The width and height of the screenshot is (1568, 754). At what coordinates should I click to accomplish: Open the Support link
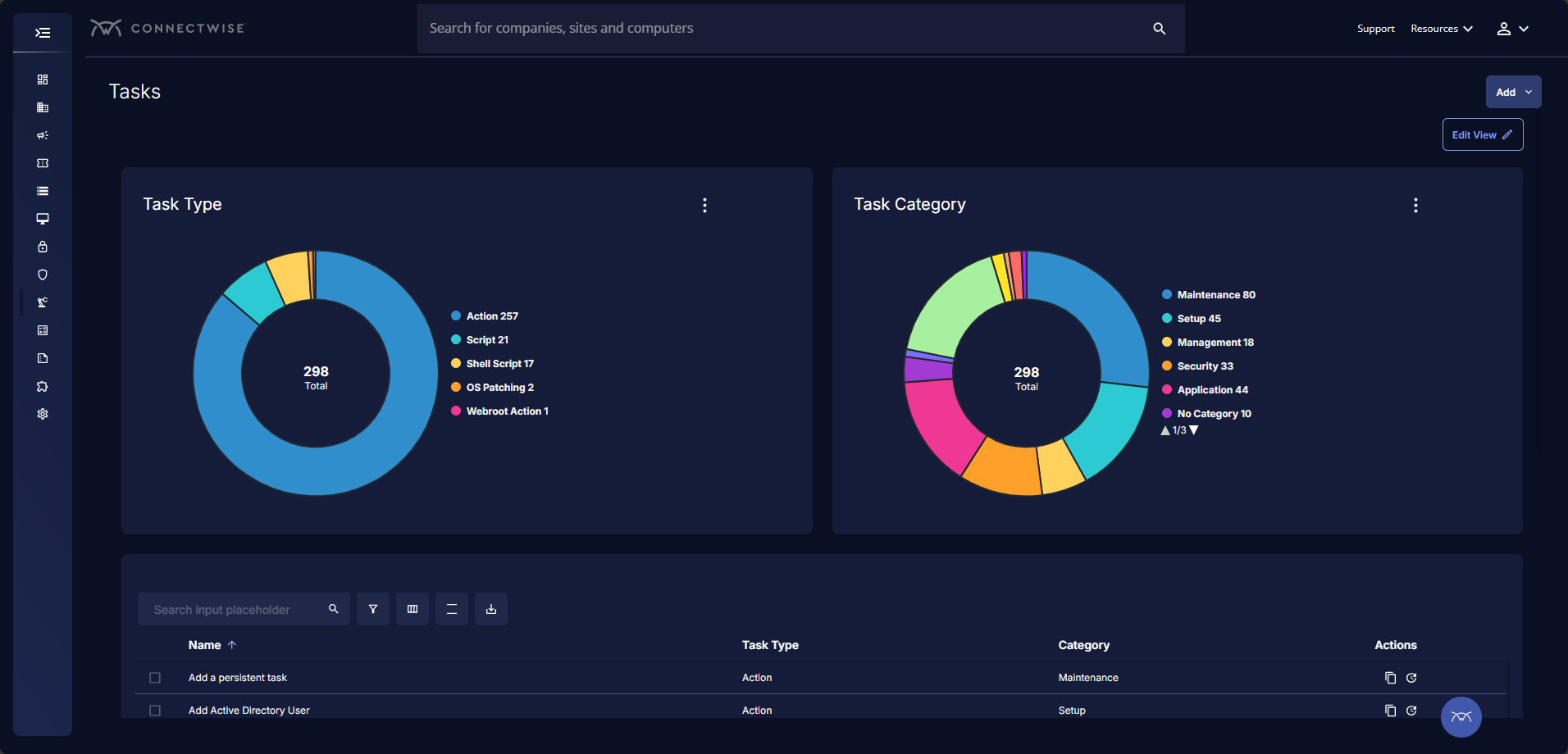coord(1375,29)
